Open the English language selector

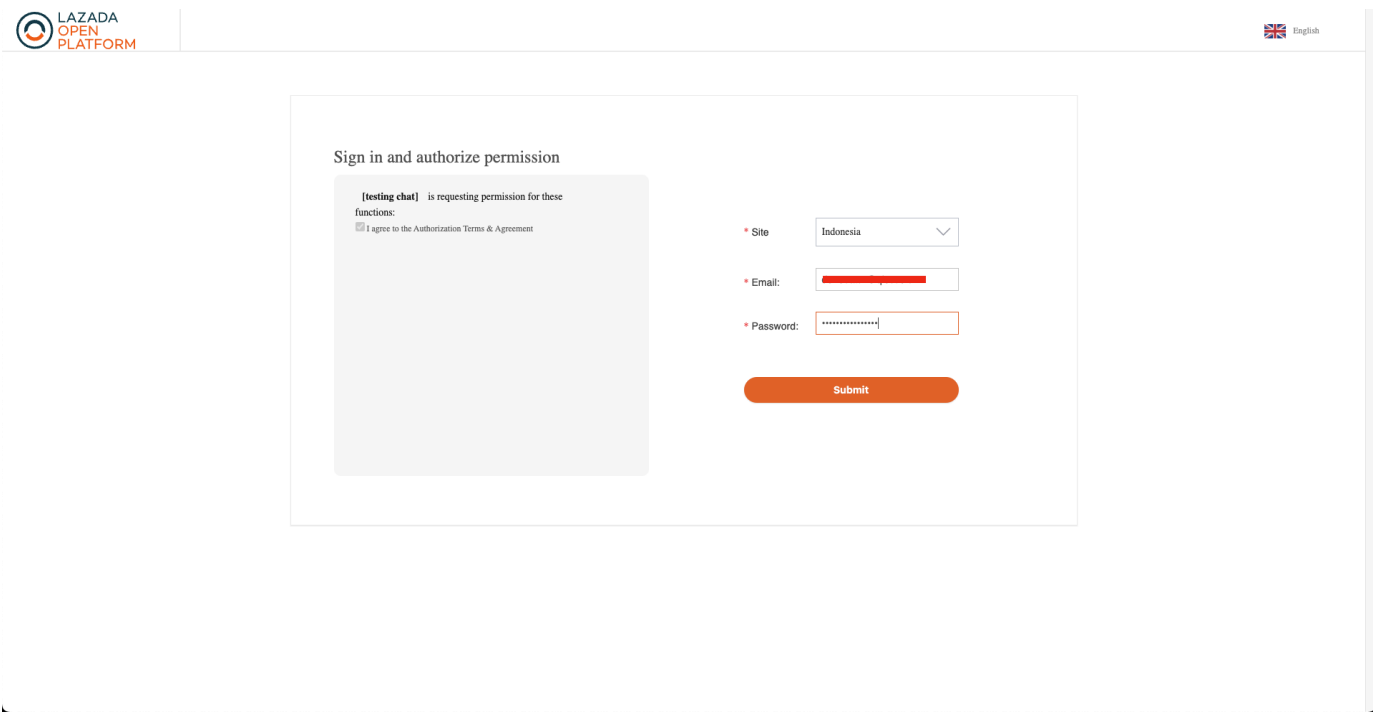tap(1305, 31)
